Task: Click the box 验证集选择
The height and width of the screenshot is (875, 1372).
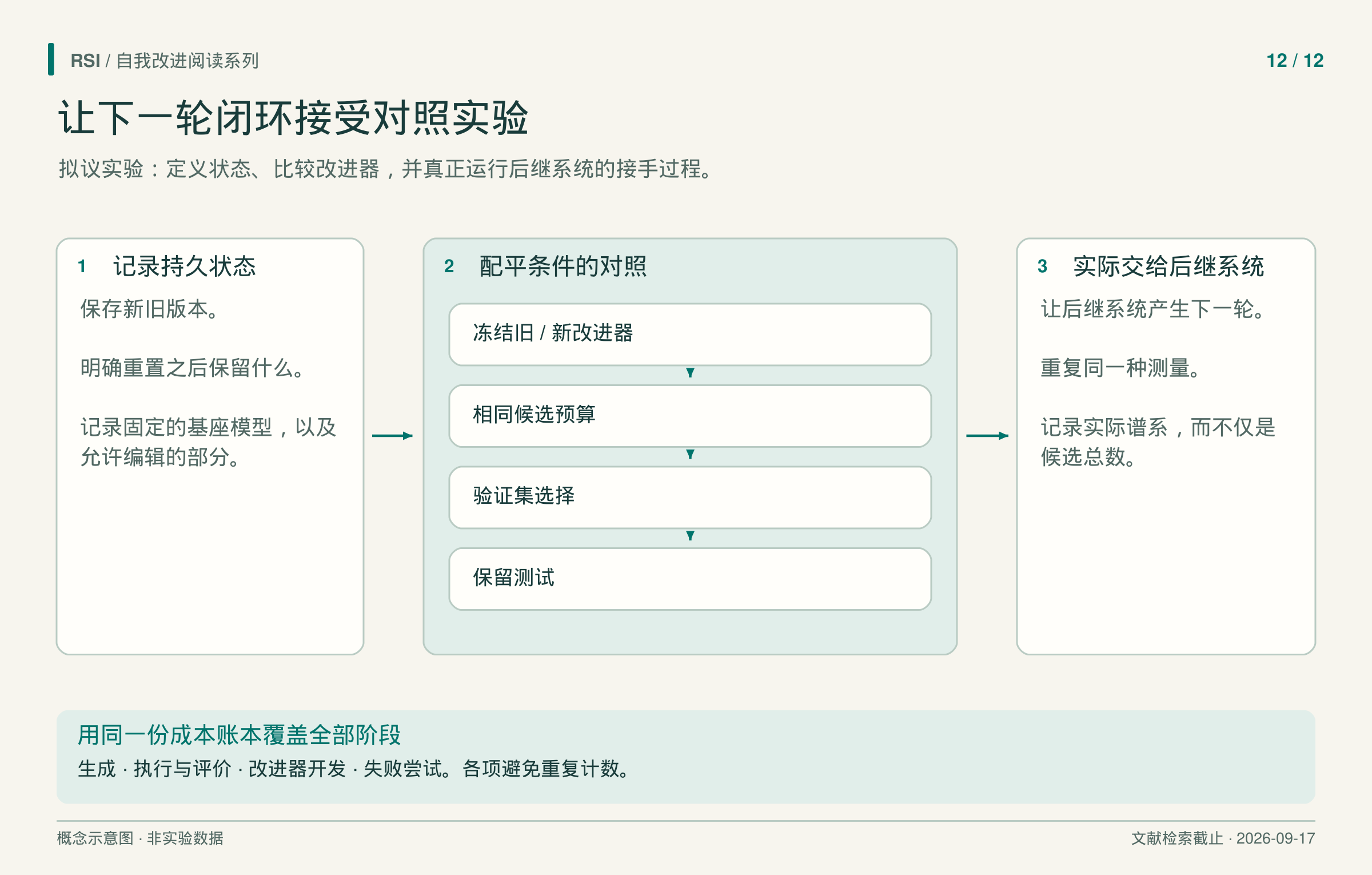Action: pos(690,497)
